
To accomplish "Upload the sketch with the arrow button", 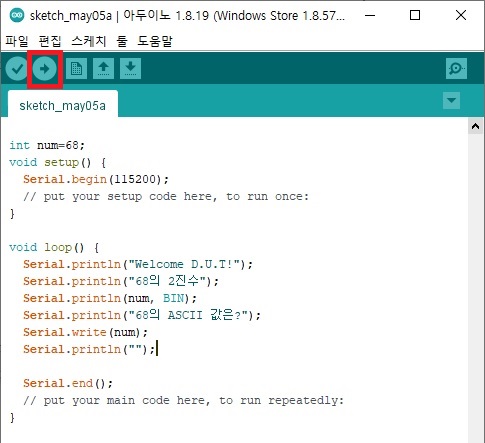I will coord(45,69).
